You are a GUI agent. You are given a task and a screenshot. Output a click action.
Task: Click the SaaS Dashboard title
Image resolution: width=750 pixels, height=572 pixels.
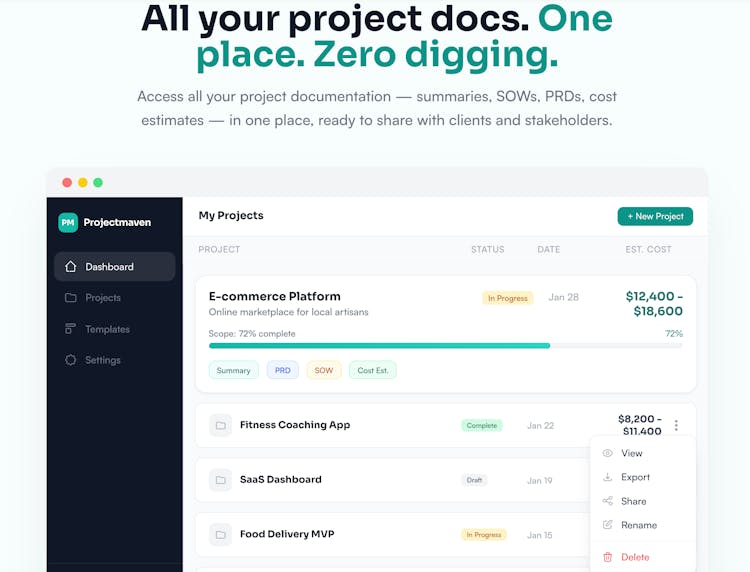(x=281, y=479)
